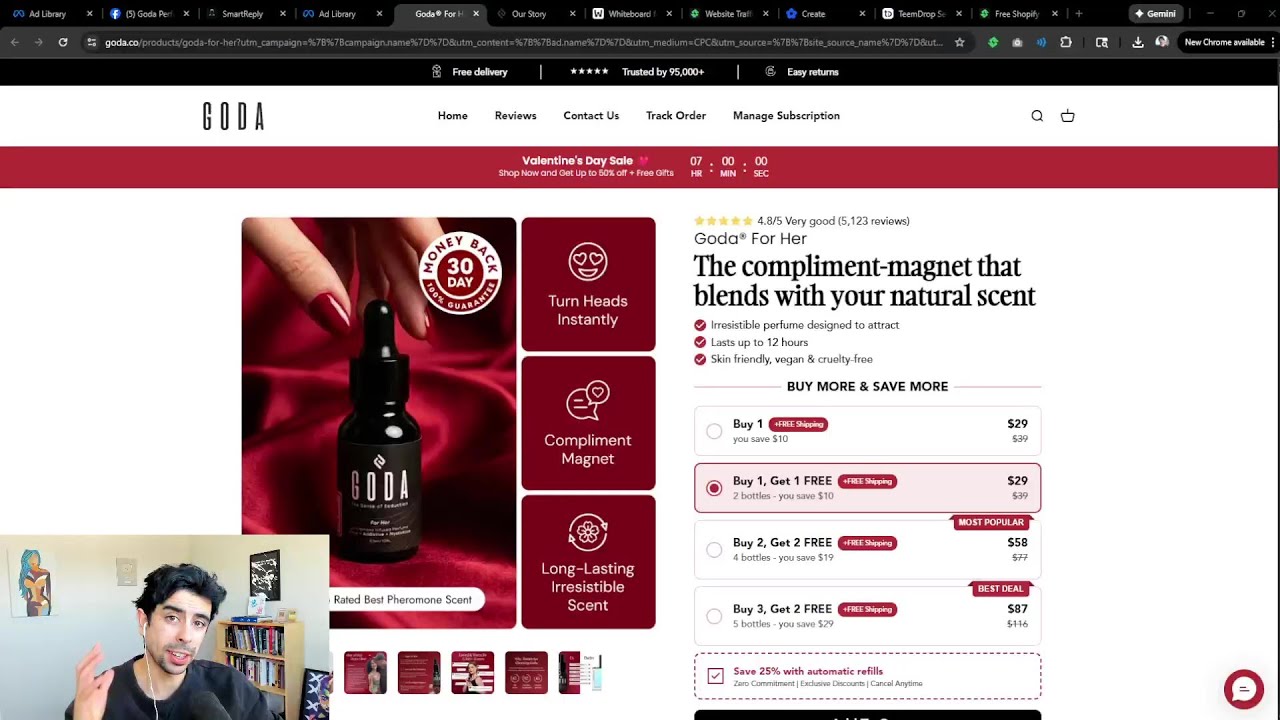Image resolution: width=1280 pixels, height=720 pixels.
Task: Click the five-star rating icons
Action: coord(723,221)
